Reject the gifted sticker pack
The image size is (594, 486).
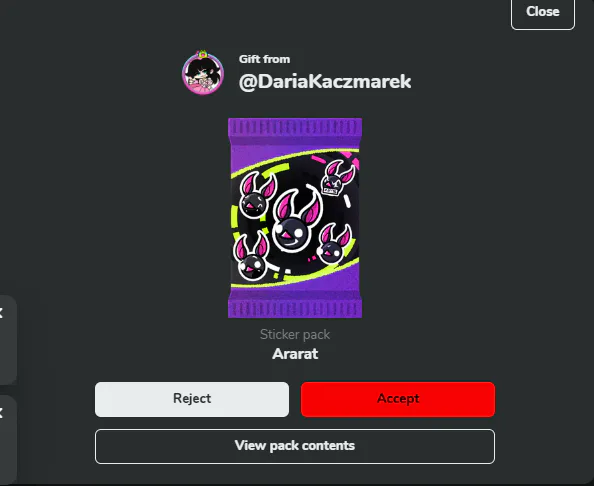[192, 399]
